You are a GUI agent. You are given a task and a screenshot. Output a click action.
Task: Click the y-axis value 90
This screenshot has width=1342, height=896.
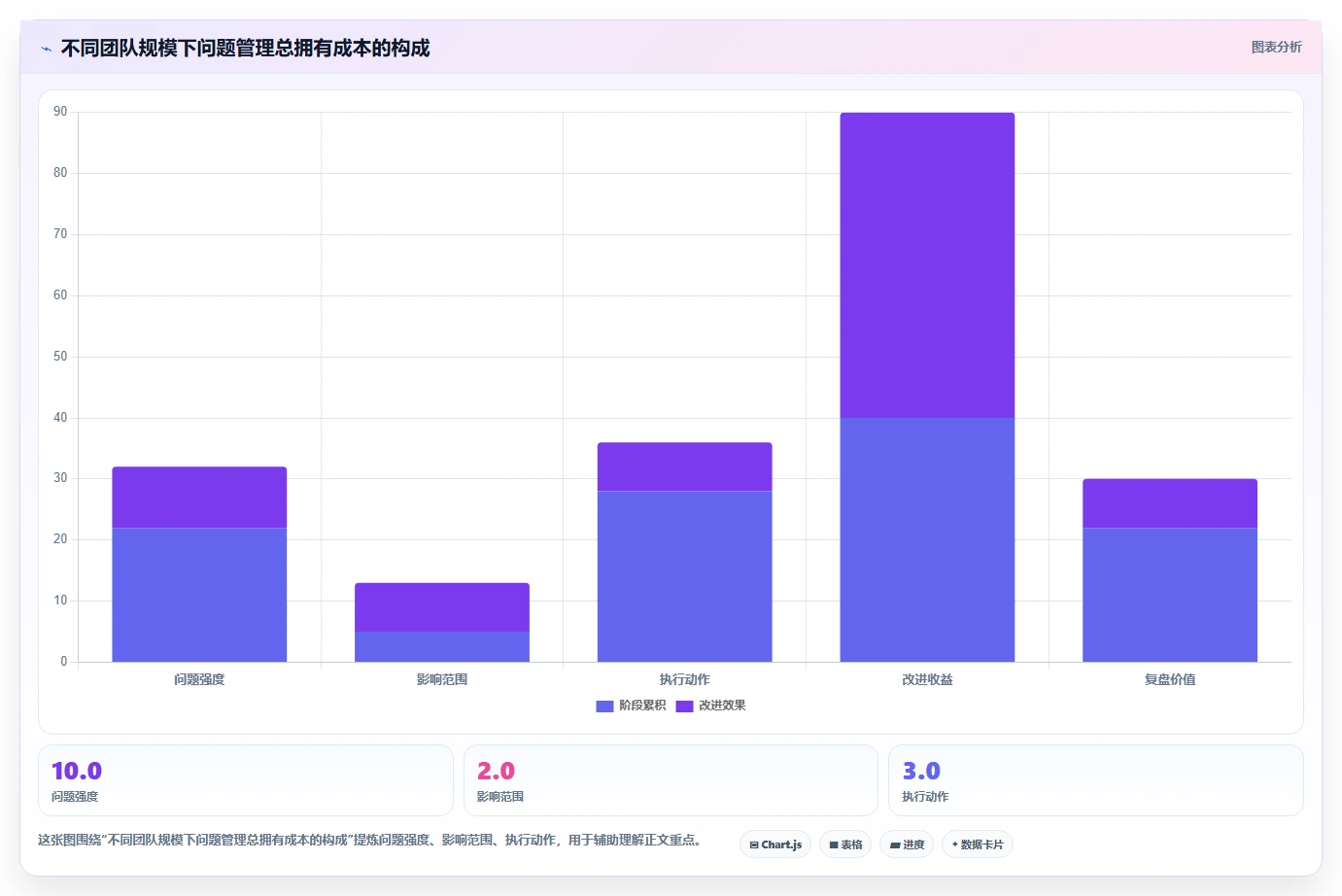pyautogui.click(x=60, y=112)
